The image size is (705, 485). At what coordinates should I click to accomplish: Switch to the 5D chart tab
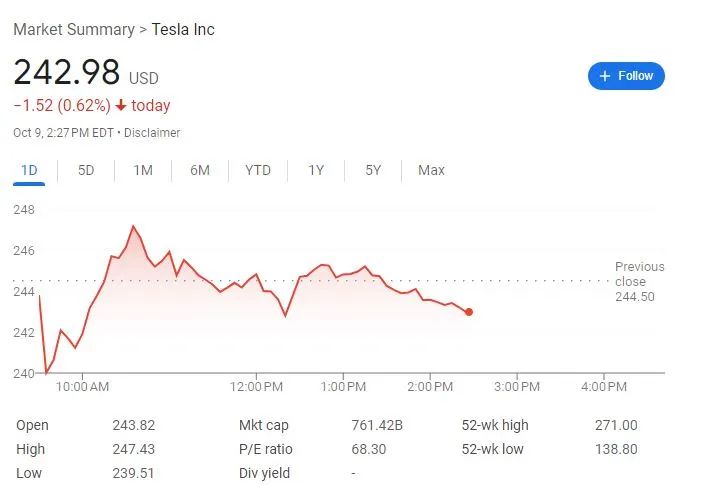86,170
